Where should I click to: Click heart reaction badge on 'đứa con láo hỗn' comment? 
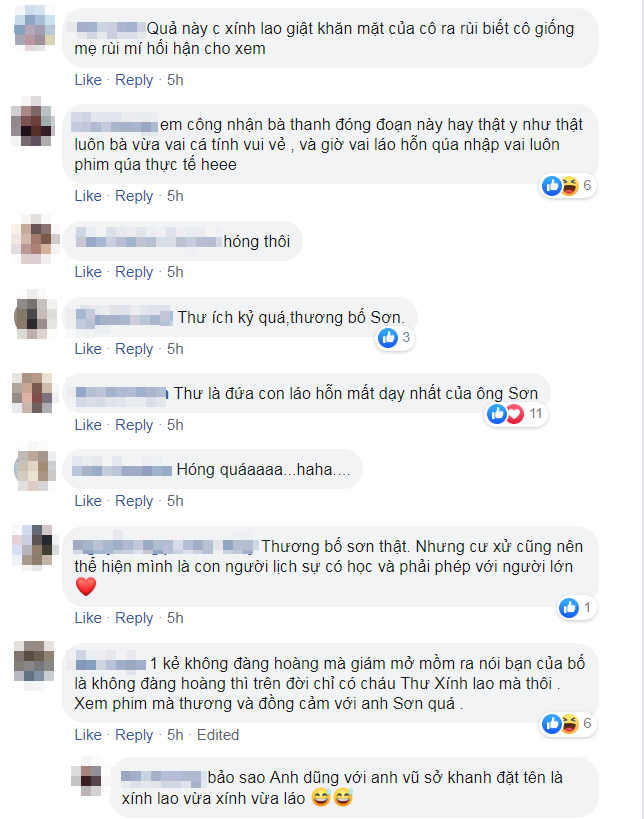[x=515, y=414]
